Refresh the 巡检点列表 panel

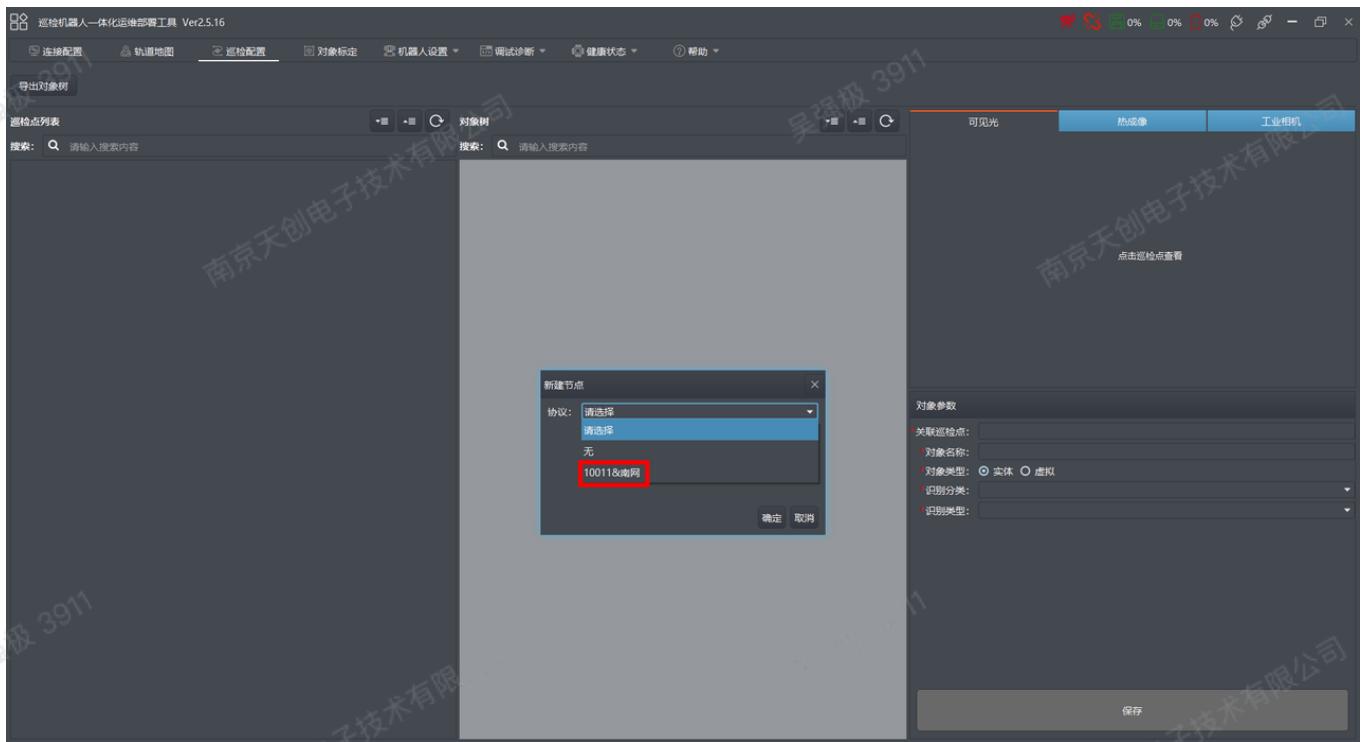(436, 122)
